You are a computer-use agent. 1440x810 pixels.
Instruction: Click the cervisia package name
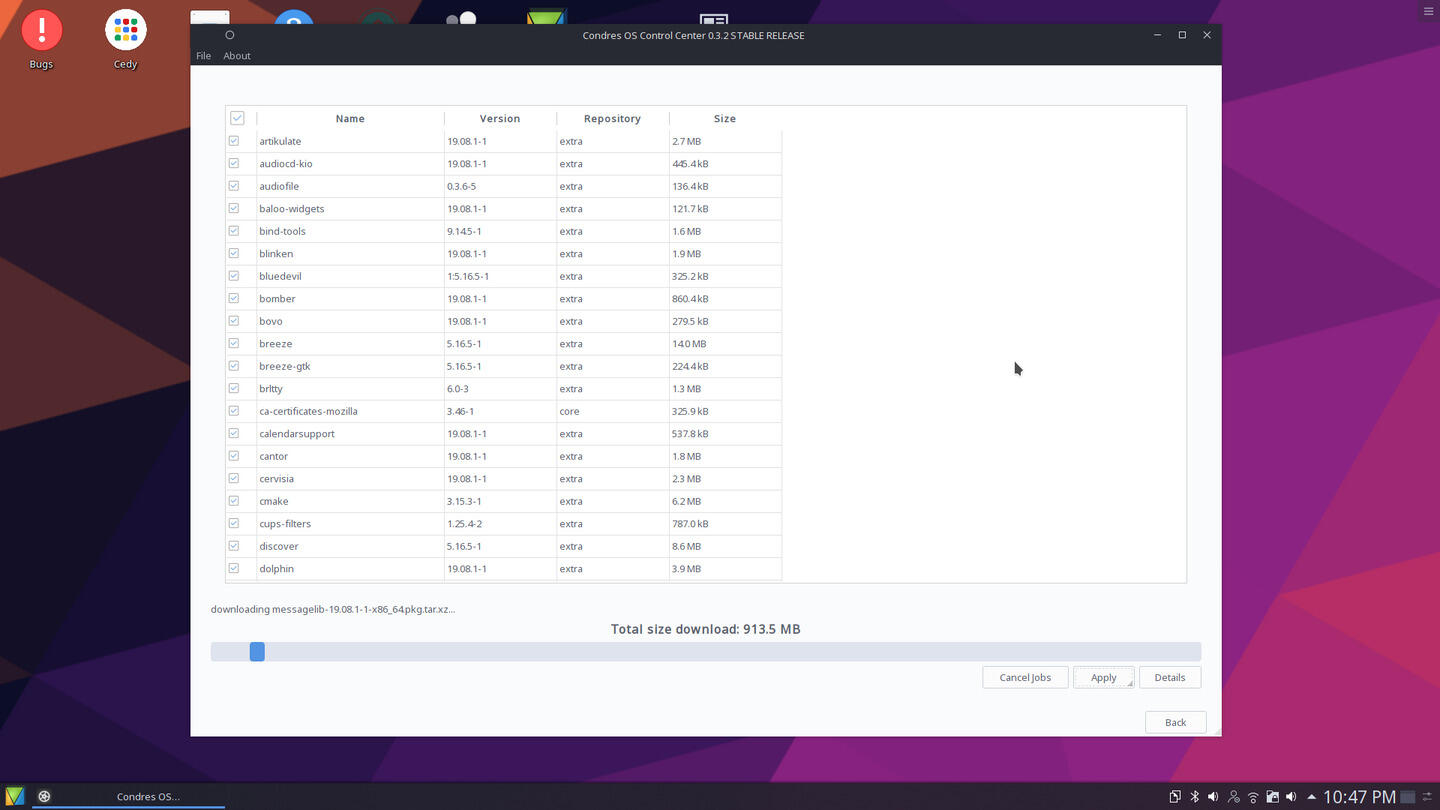pyautogui.click(x=277, y=479)
